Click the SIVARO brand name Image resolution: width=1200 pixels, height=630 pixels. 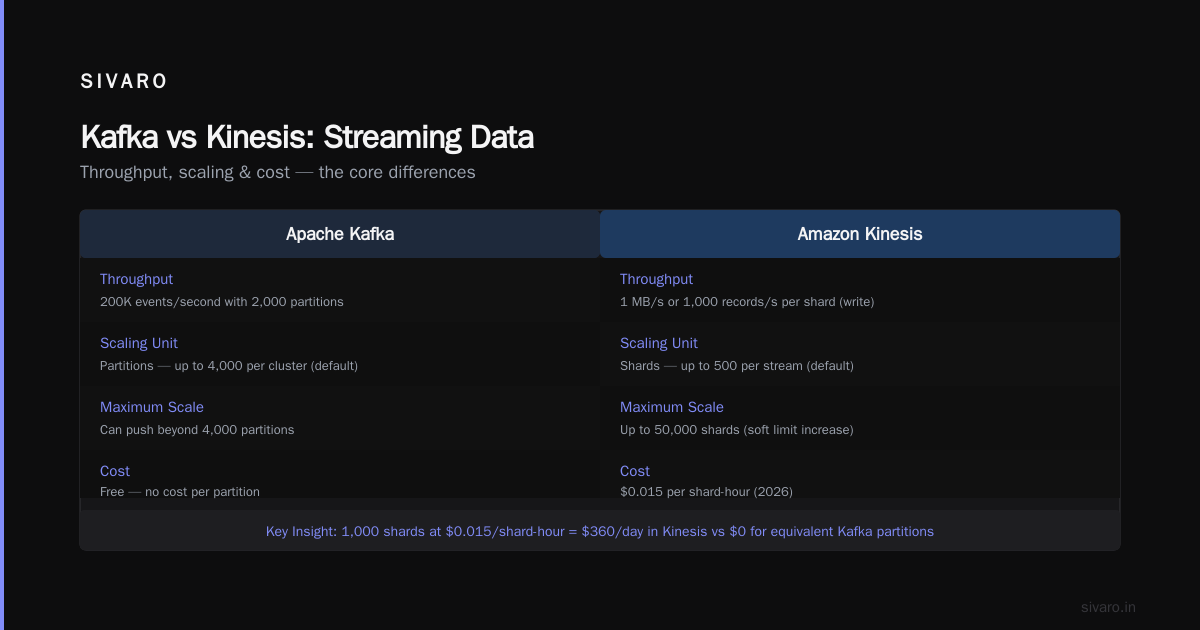(x=124, y=82)
